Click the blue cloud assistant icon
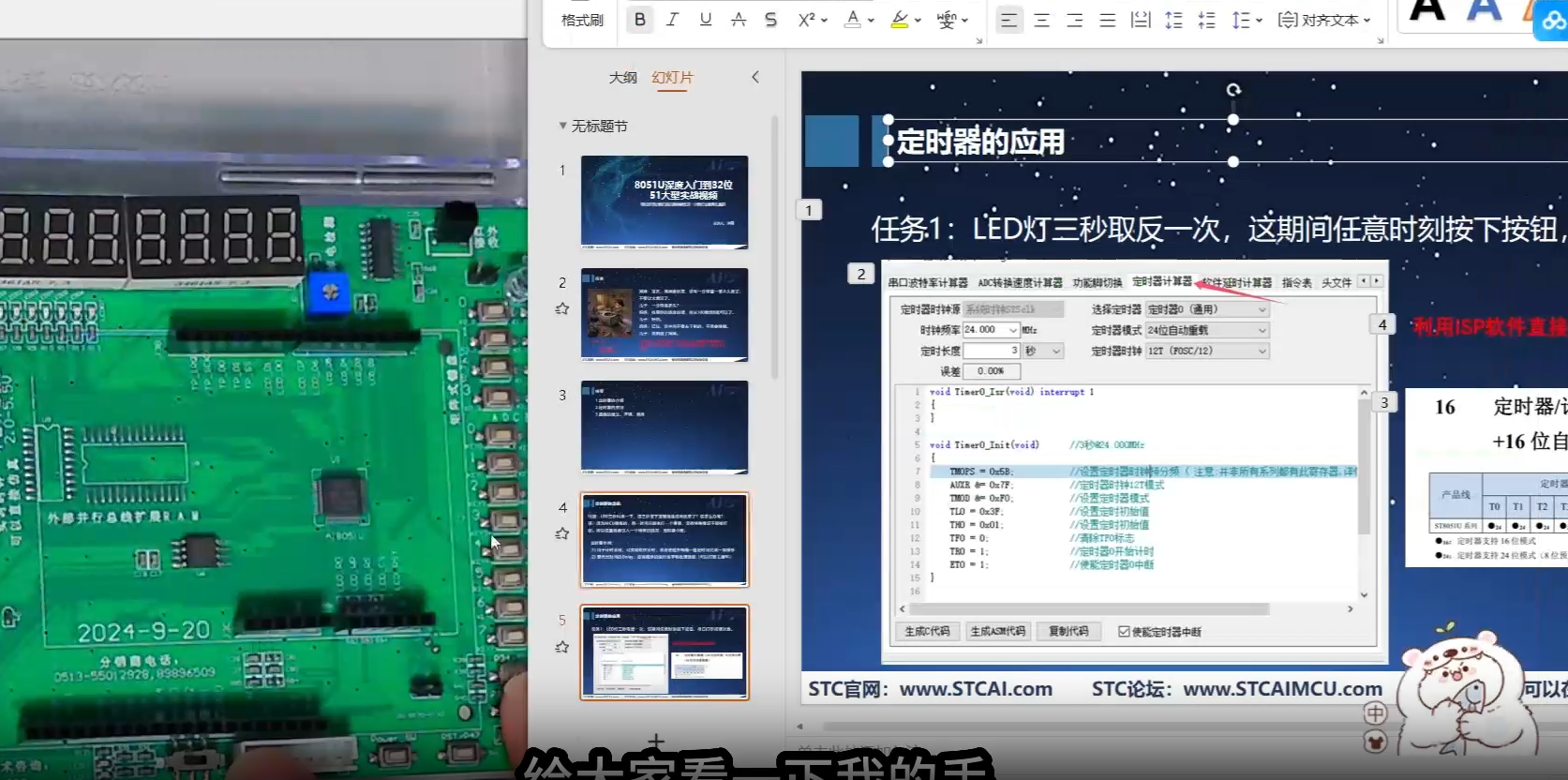This screenshot has height=780, width=1568. [x=1552, y=21]
